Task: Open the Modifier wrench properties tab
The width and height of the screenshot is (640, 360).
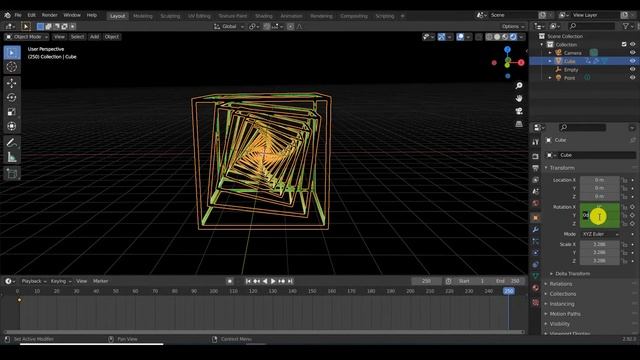Action: pos(536,230)
